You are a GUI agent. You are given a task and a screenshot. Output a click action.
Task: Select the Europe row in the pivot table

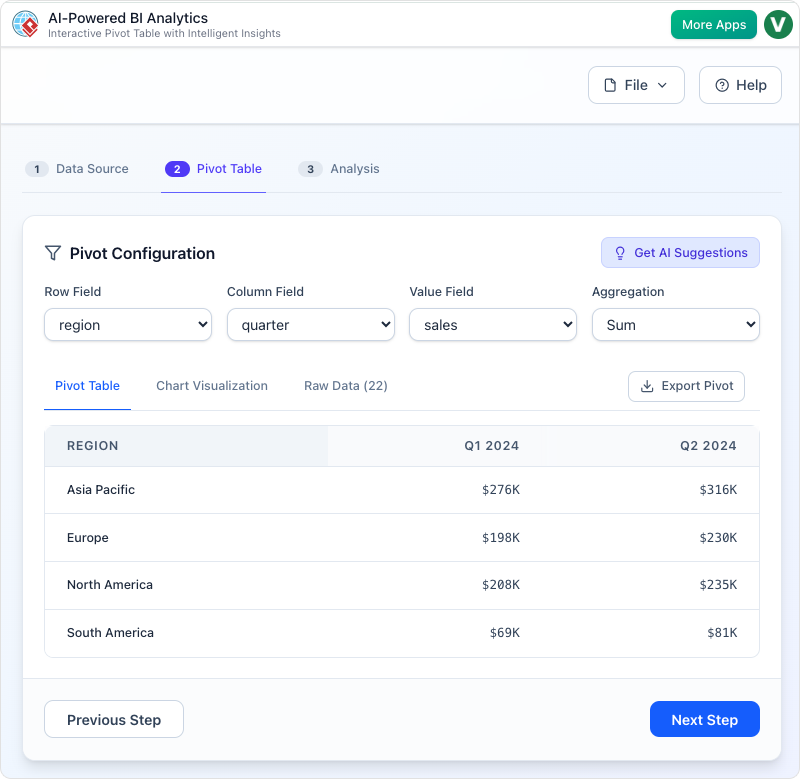coord(400,537)
